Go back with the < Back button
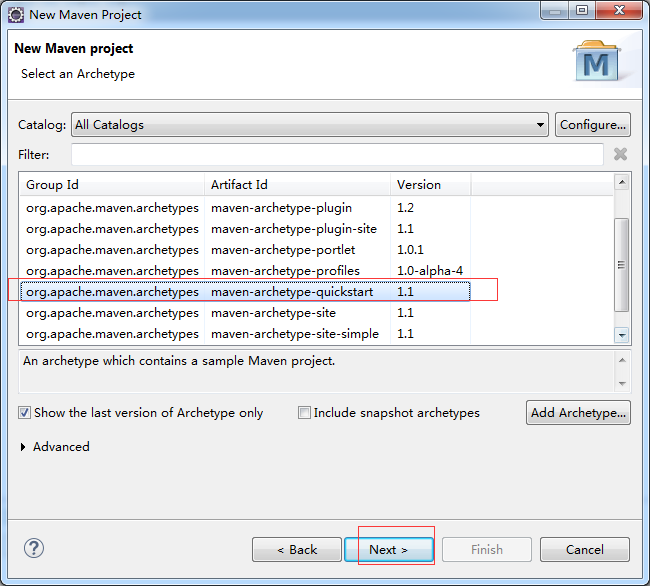The image size is (650, 586). tap(297, 550)
